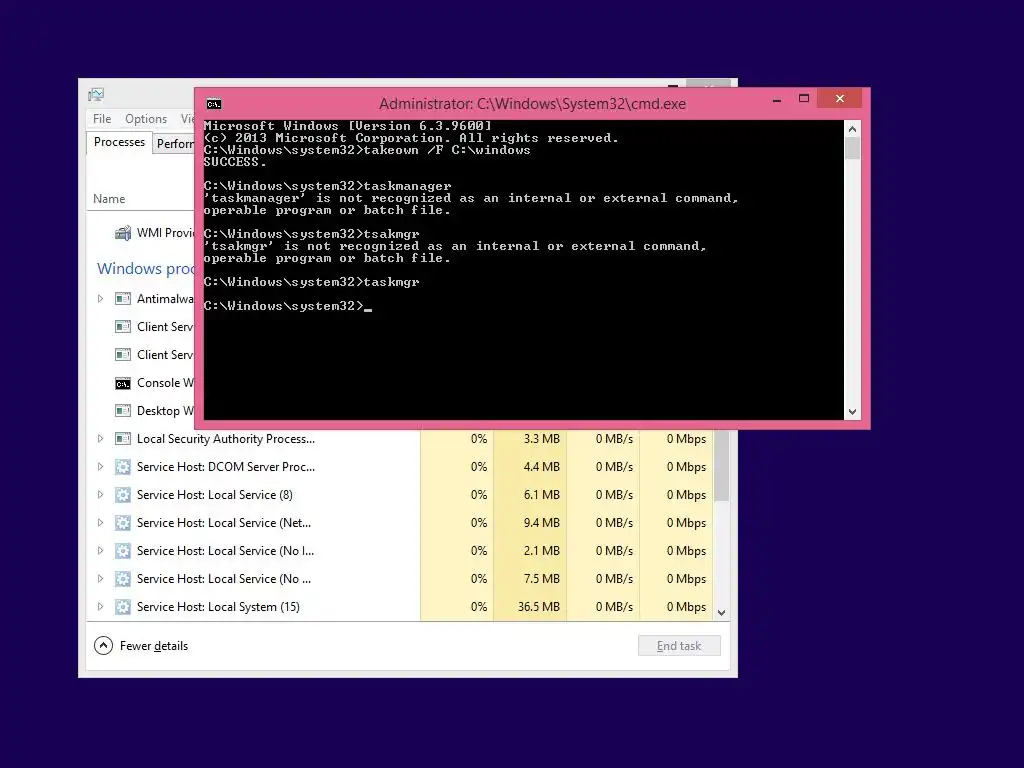Viewport: 1024px width, 768px height.
Task: Click the SUCCESS. output line in cmd
Action: click(x=235, y=162)
